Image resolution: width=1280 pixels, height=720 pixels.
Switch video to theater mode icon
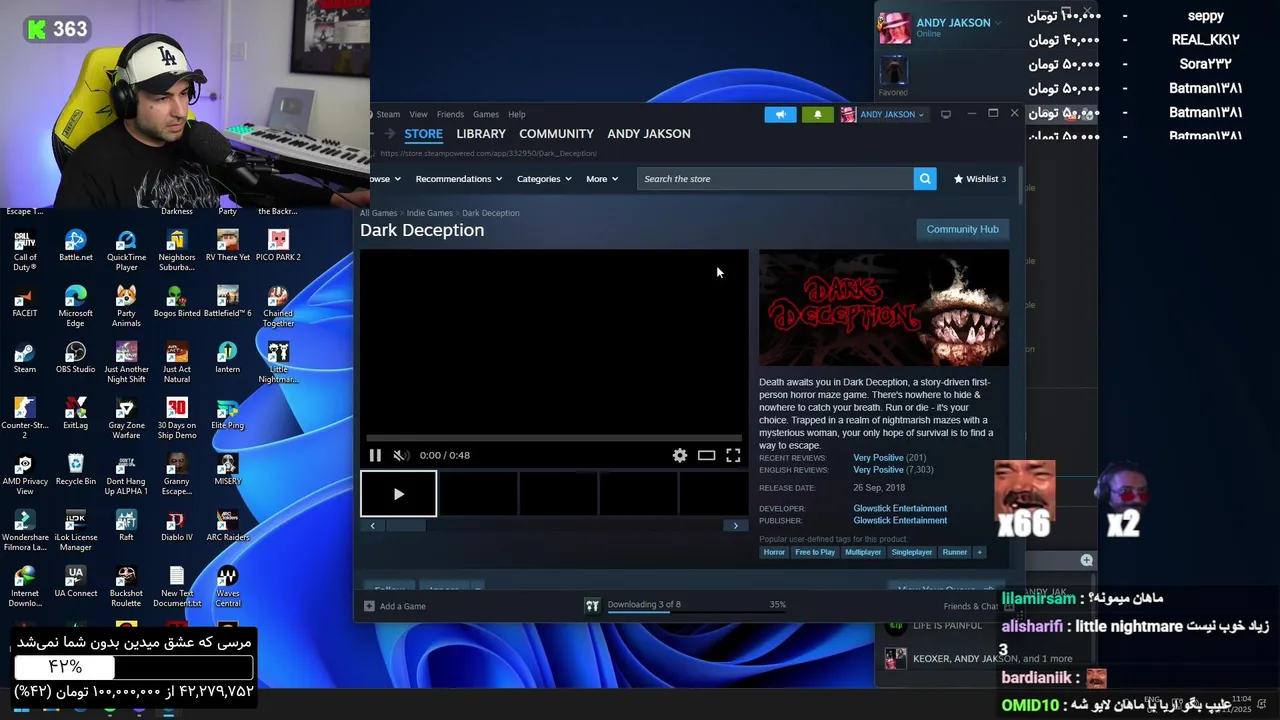coord(706,455)
